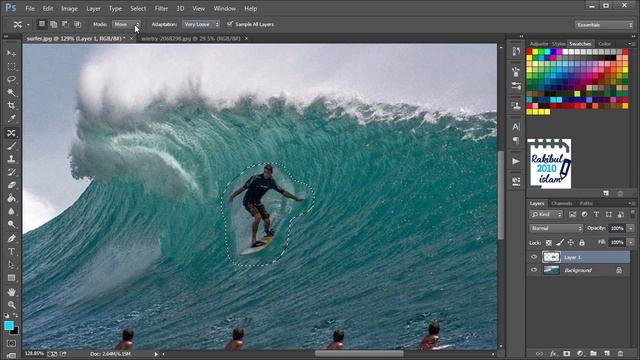Switch to the Channels tab

562,203
